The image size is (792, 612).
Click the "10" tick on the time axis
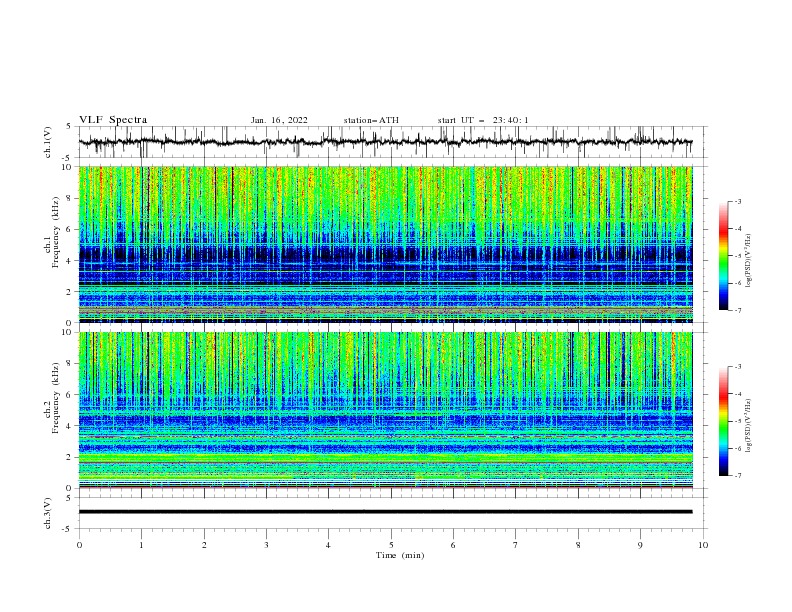pyautogui.click(x=703, y=545)
